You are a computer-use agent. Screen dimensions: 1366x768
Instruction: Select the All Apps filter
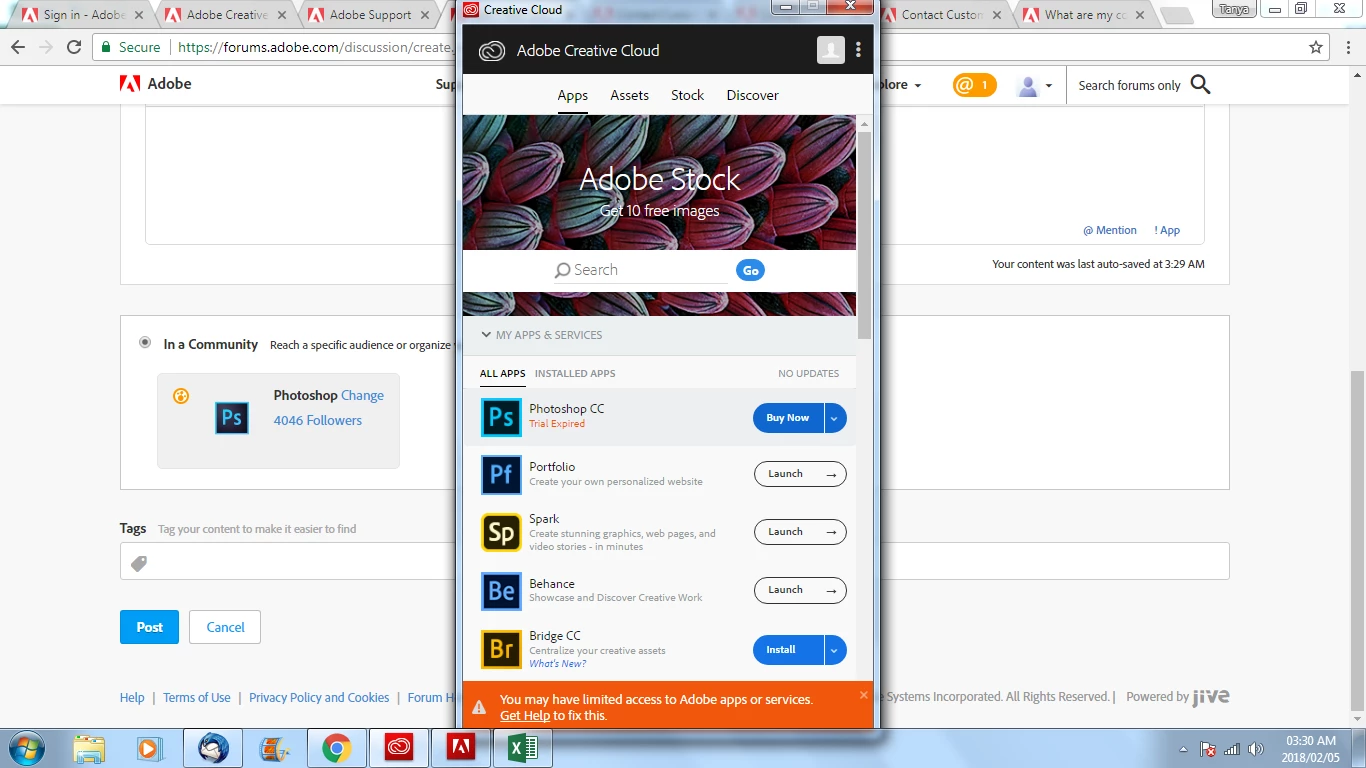pyautogui.click(x=503, y=373)
